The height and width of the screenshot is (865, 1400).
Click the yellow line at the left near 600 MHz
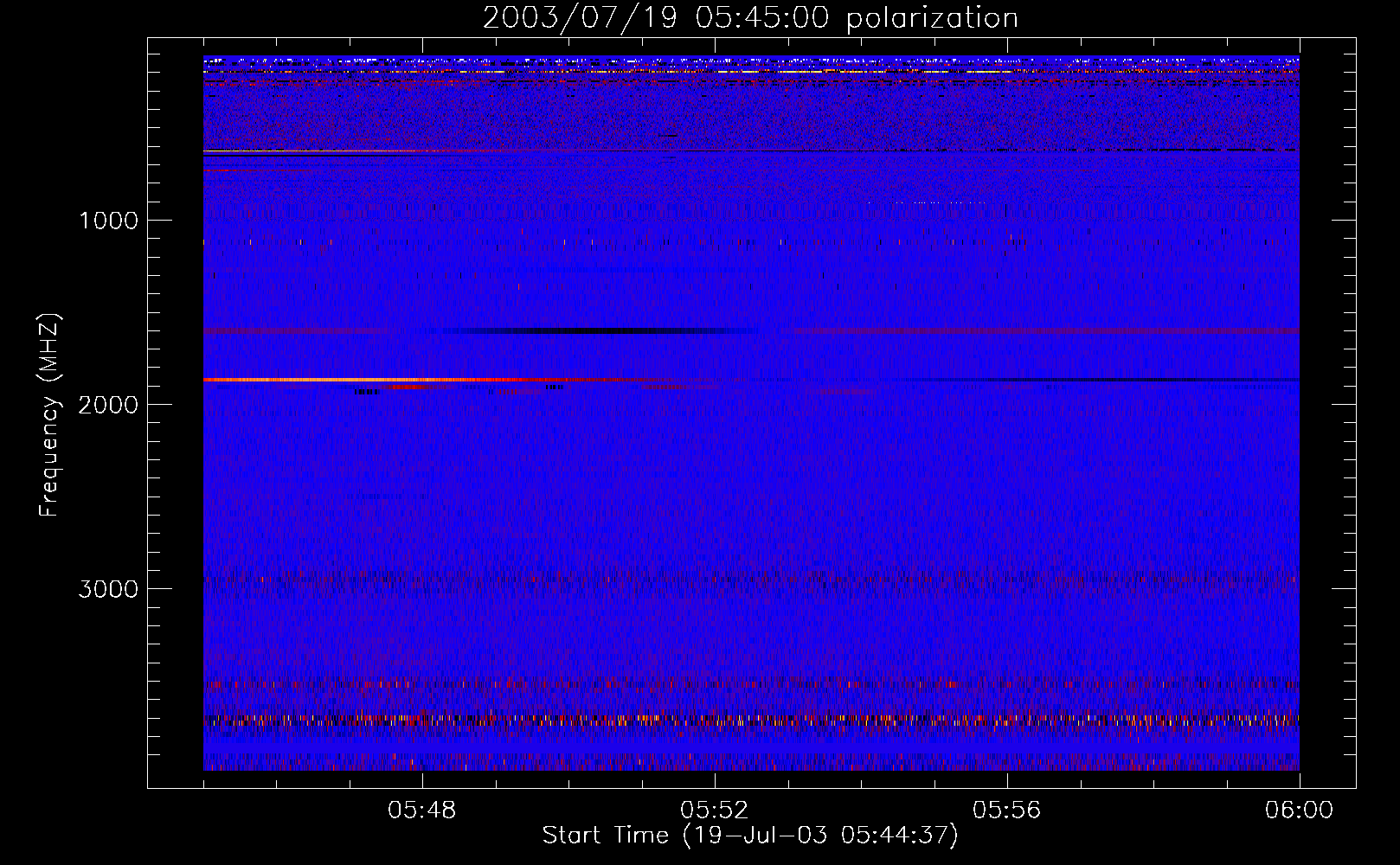[x=260, y=151]
